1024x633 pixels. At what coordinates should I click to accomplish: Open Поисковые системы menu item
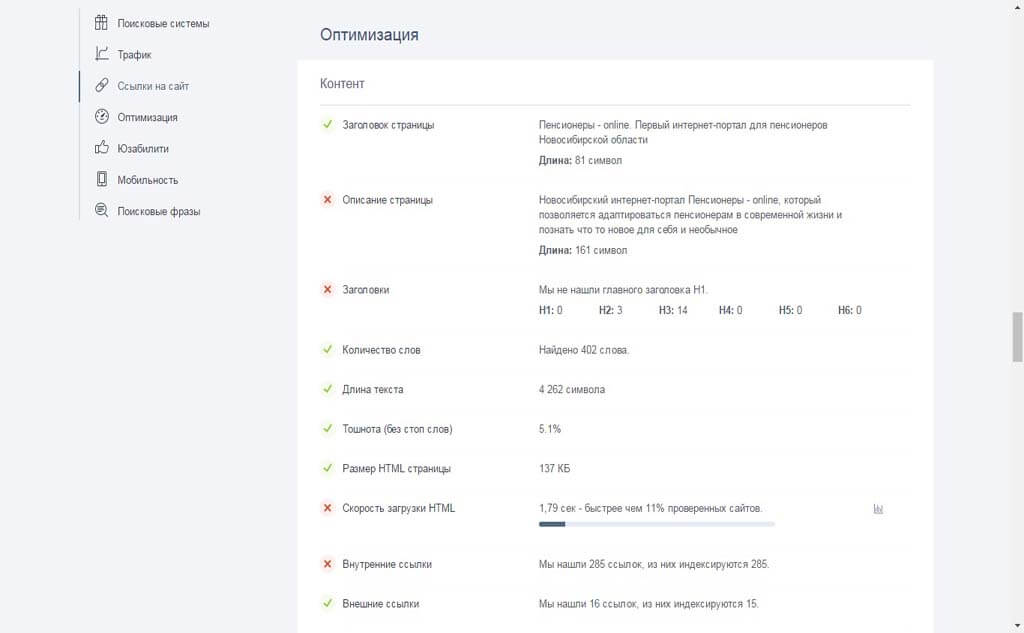[x=163, y=23]
